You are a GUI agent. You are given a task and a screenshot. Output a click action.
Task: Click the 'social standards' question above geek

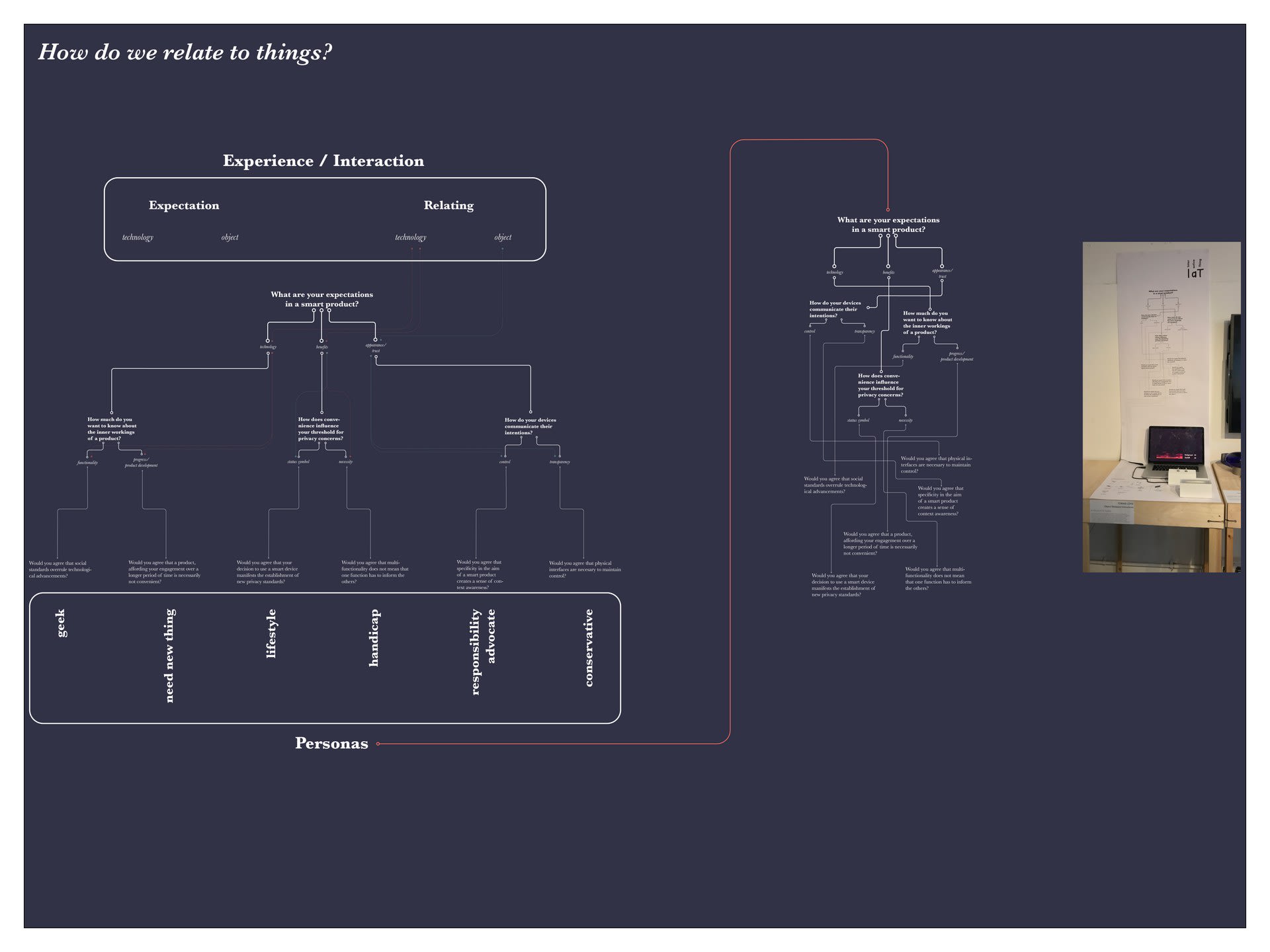point(60,569)
